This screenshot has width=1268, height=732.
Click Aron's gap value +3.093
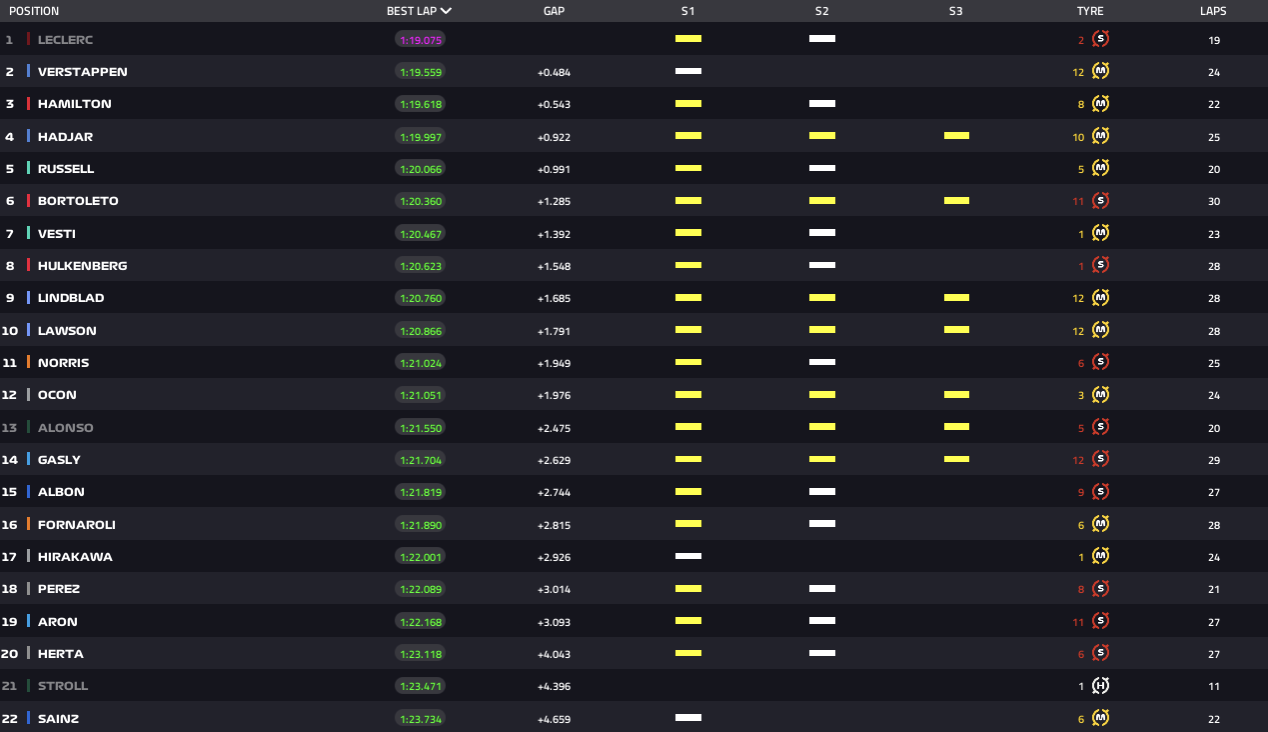554,622
